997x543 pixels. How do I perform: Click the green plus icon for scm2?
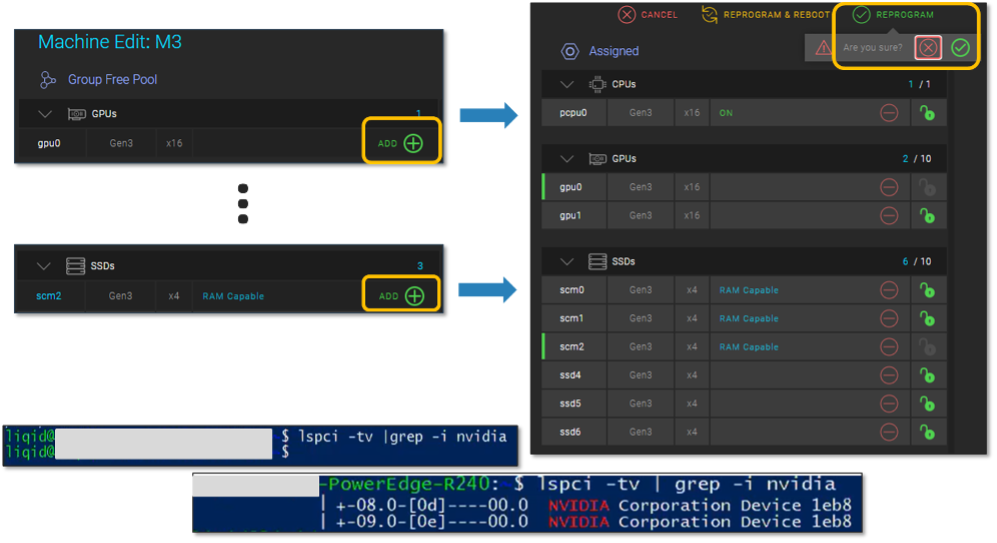413,296
